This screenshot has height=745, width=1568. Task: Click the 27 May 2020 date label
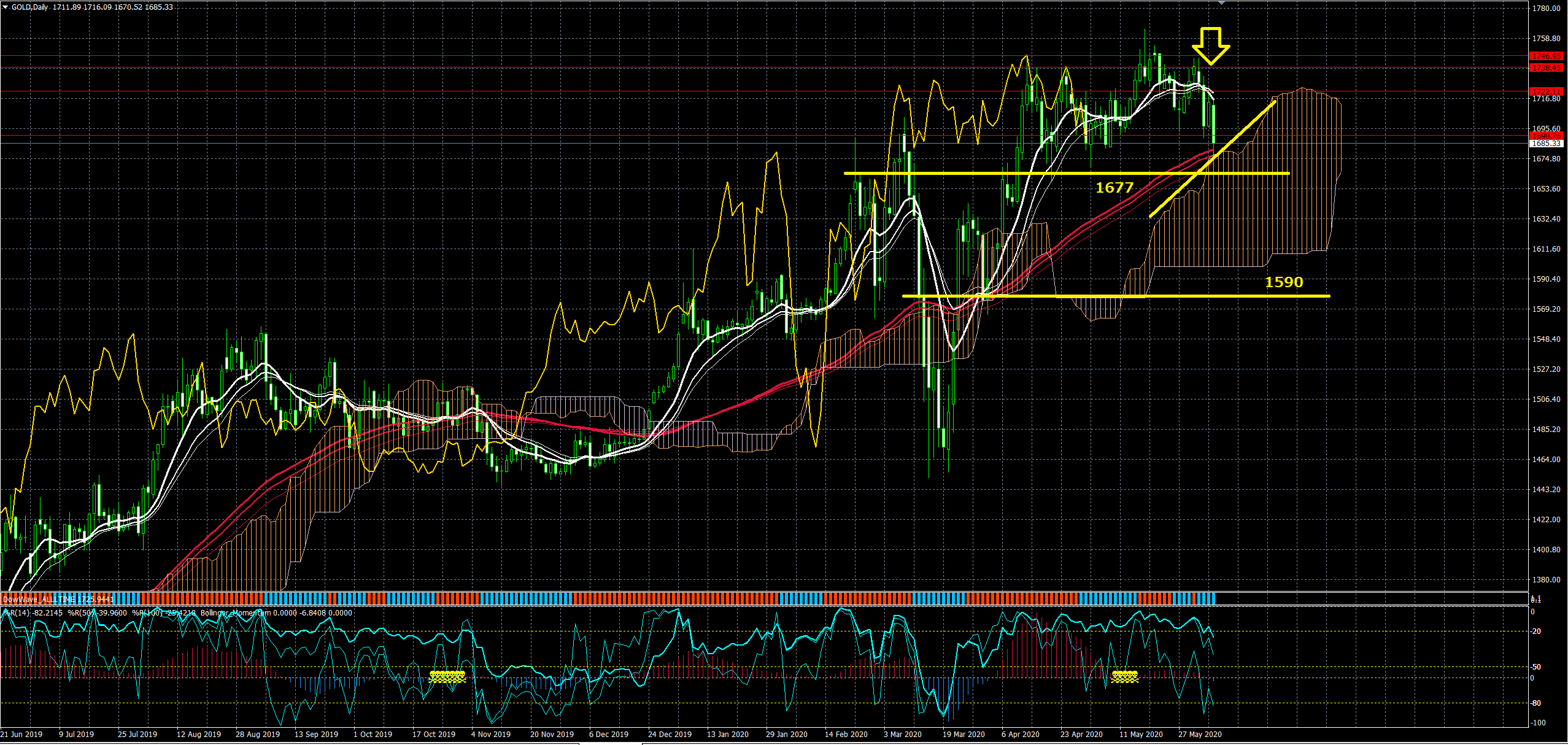[1199, 735]
